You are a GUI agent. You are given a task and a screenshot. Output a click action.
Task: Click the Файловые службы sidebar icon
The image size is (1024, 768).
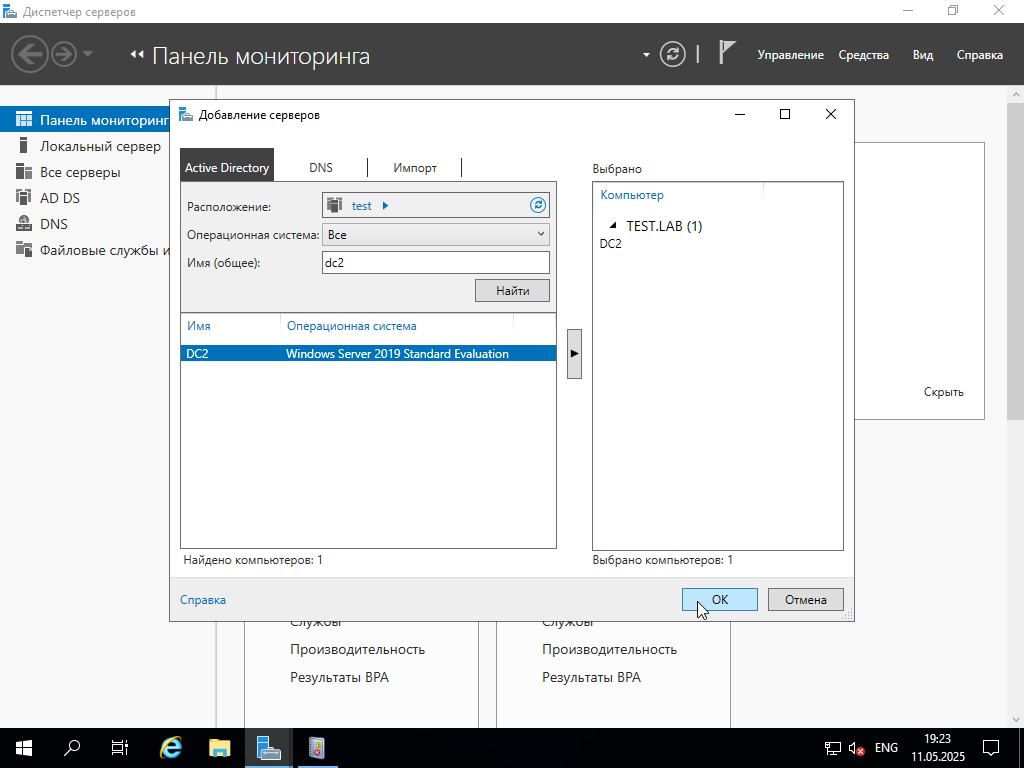coord(24,249)
